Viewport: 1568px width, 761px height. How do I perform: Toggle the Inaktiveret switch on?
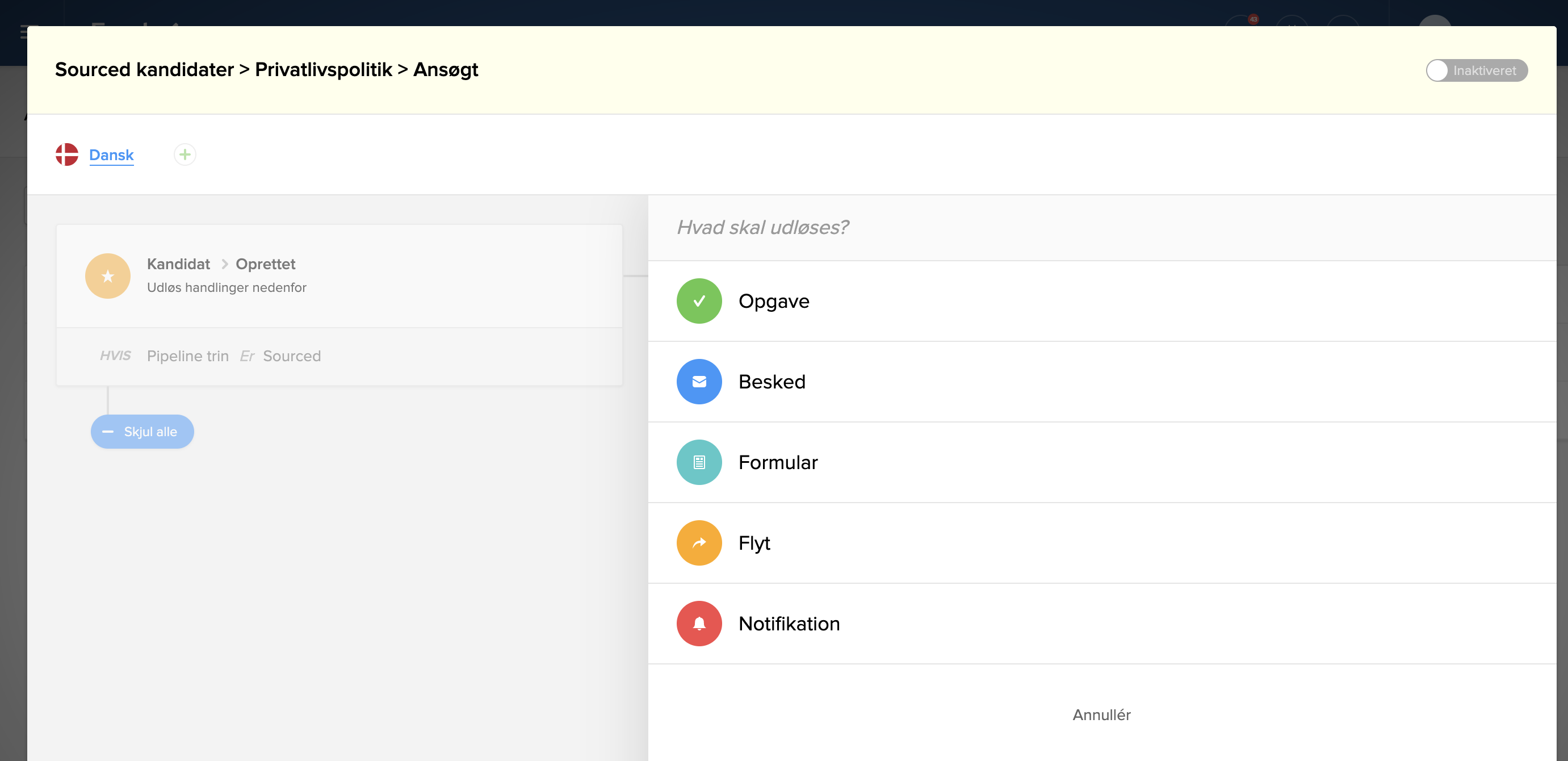[x=1476, y=70]
